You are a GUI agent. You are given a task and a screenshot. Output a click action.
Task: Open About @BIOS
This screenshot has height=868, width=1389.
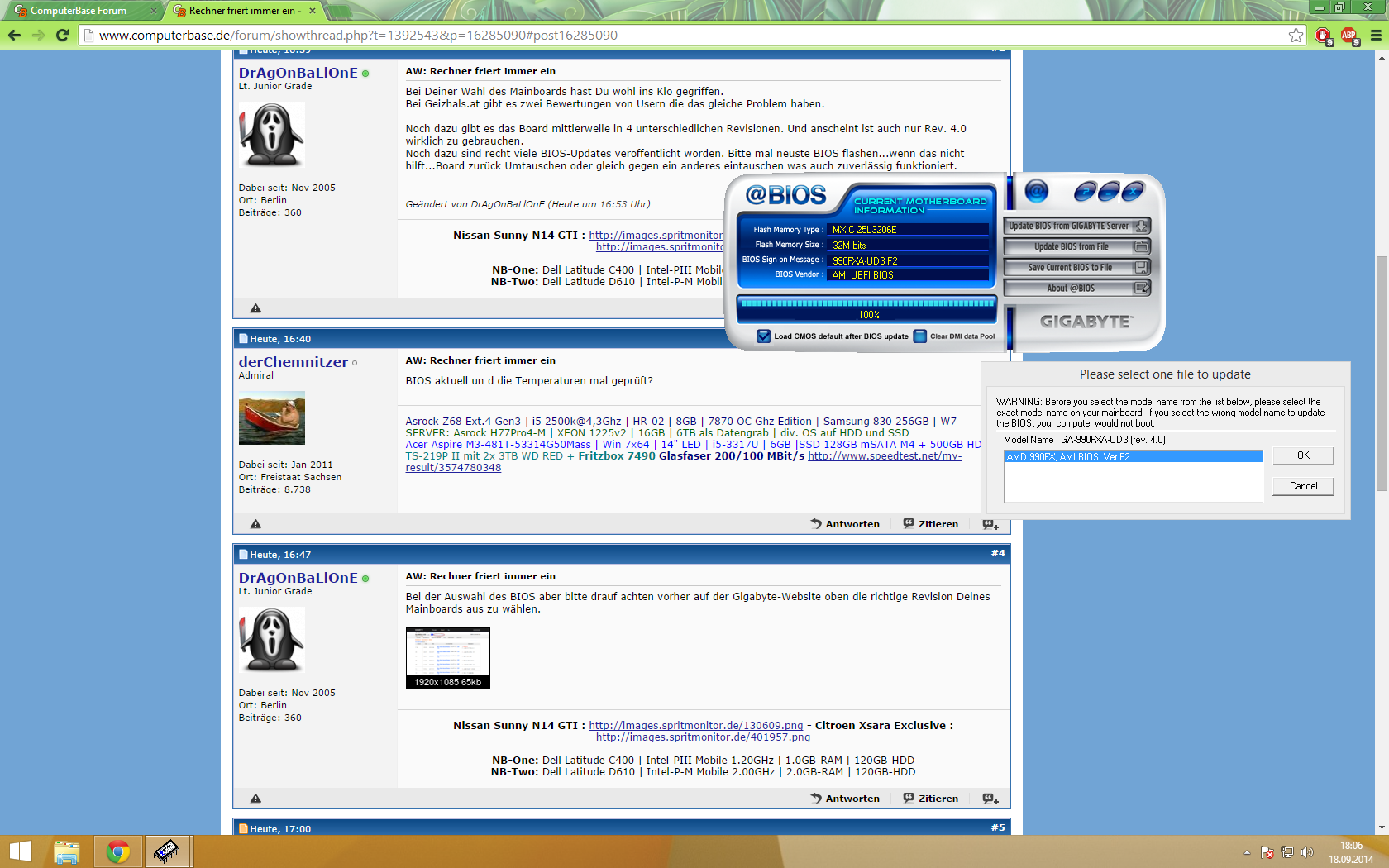(1076, 288)
